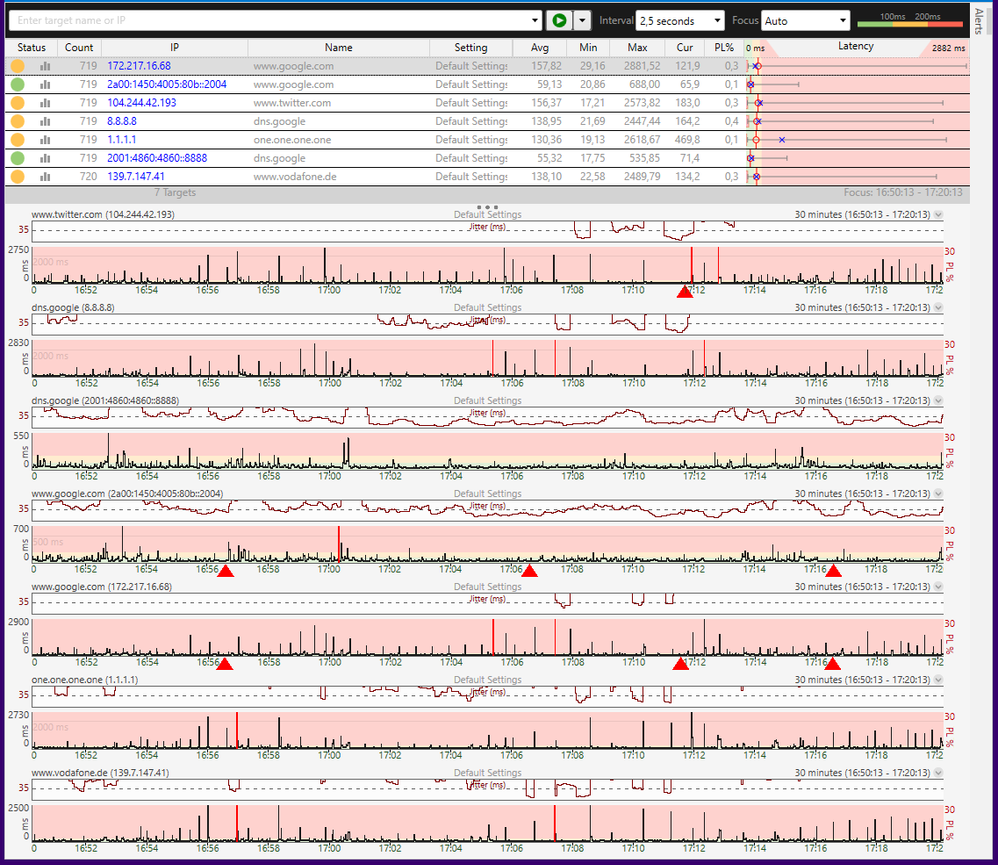Sort targets by the Avg column header

[x=540, y=47]
